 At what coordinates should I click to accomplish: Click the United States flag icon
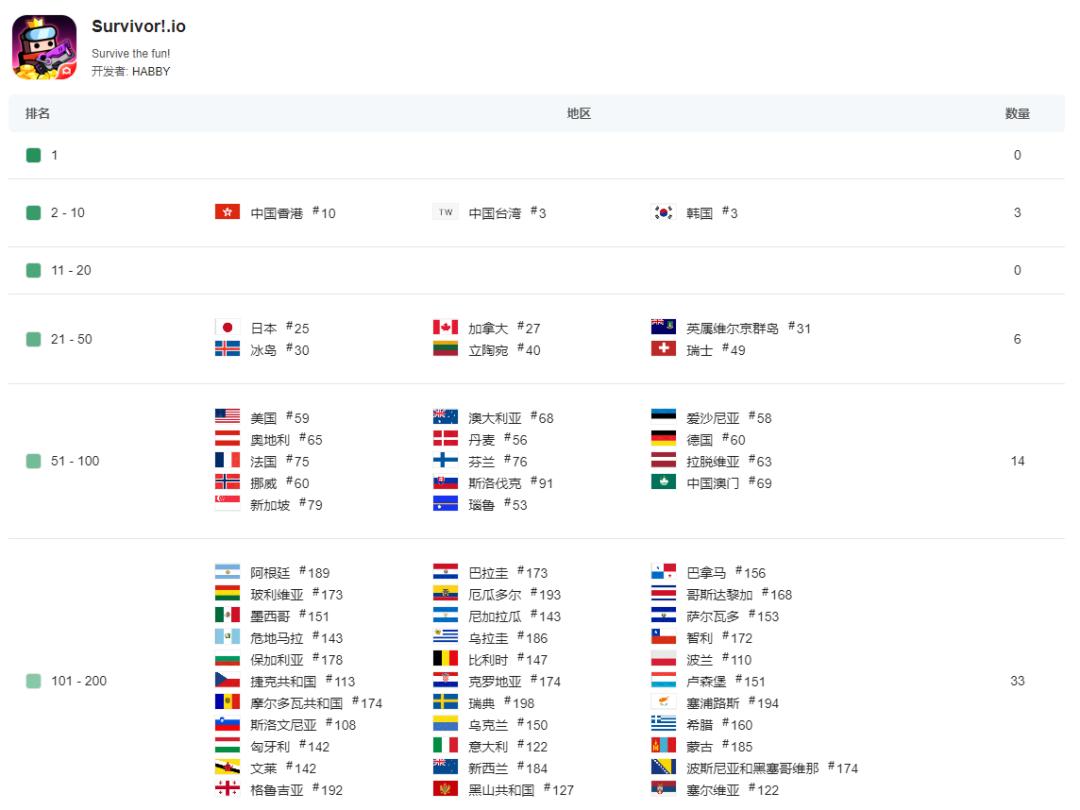tap(227, 416)
